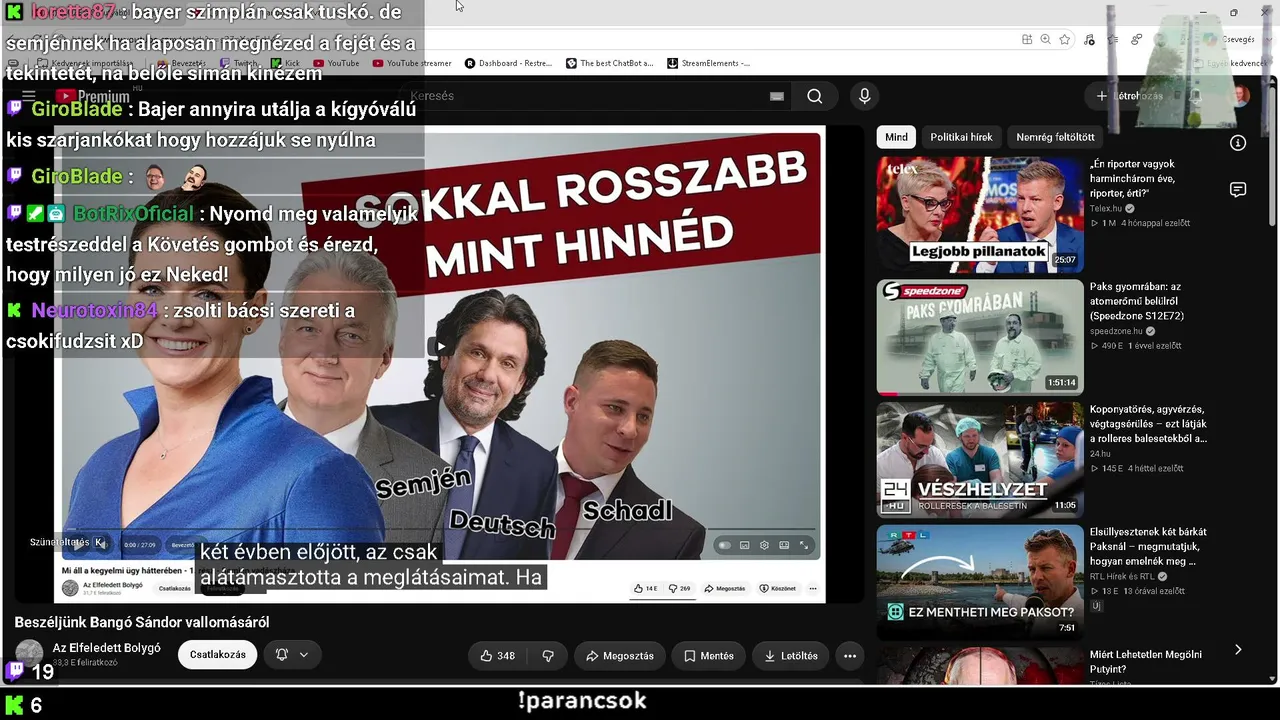This screenshot has width=1280, height=720.
Task: Expand the notification bell dropdown
Action: [292, 655]
